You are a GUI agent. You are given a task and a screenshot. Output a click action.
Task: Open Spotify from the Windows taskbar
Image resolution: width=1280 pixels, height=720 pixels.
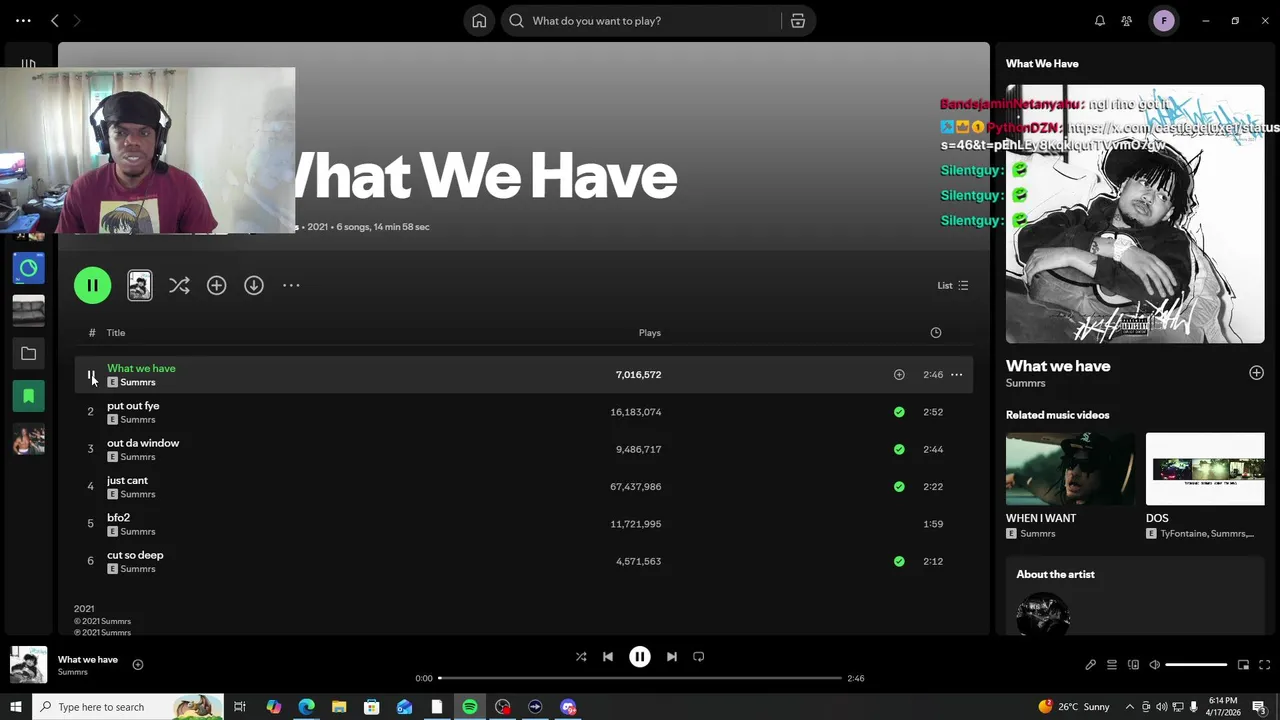coord(470,707)
